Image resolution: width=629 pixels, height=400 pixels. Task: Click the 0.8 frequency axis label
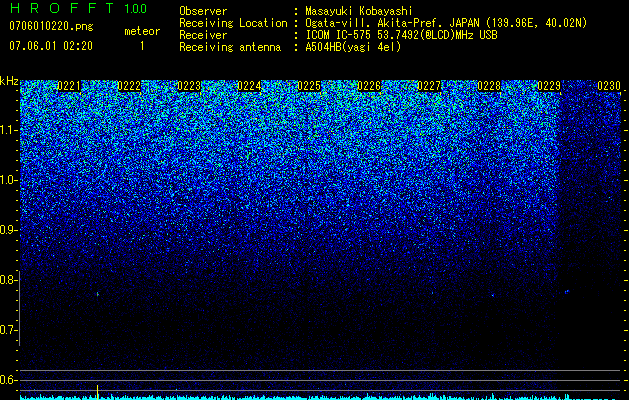click(8, 280)
